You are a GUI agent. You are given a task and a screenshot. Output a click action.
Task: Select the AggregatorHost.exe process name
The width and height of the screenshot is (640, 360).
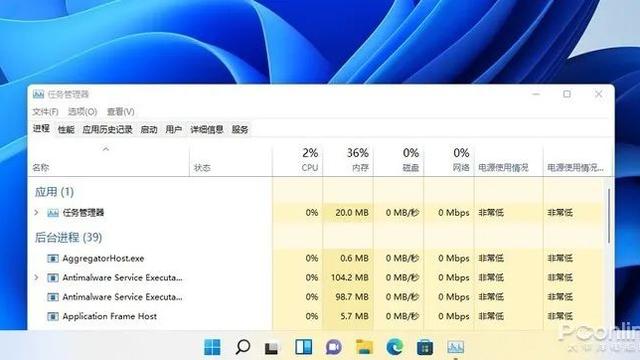click(x=103, y=258)
